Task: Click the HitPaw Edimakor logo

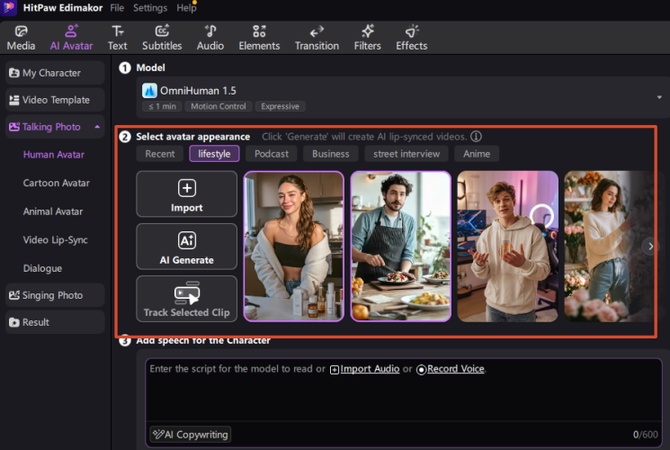Action: click(8, 7)
